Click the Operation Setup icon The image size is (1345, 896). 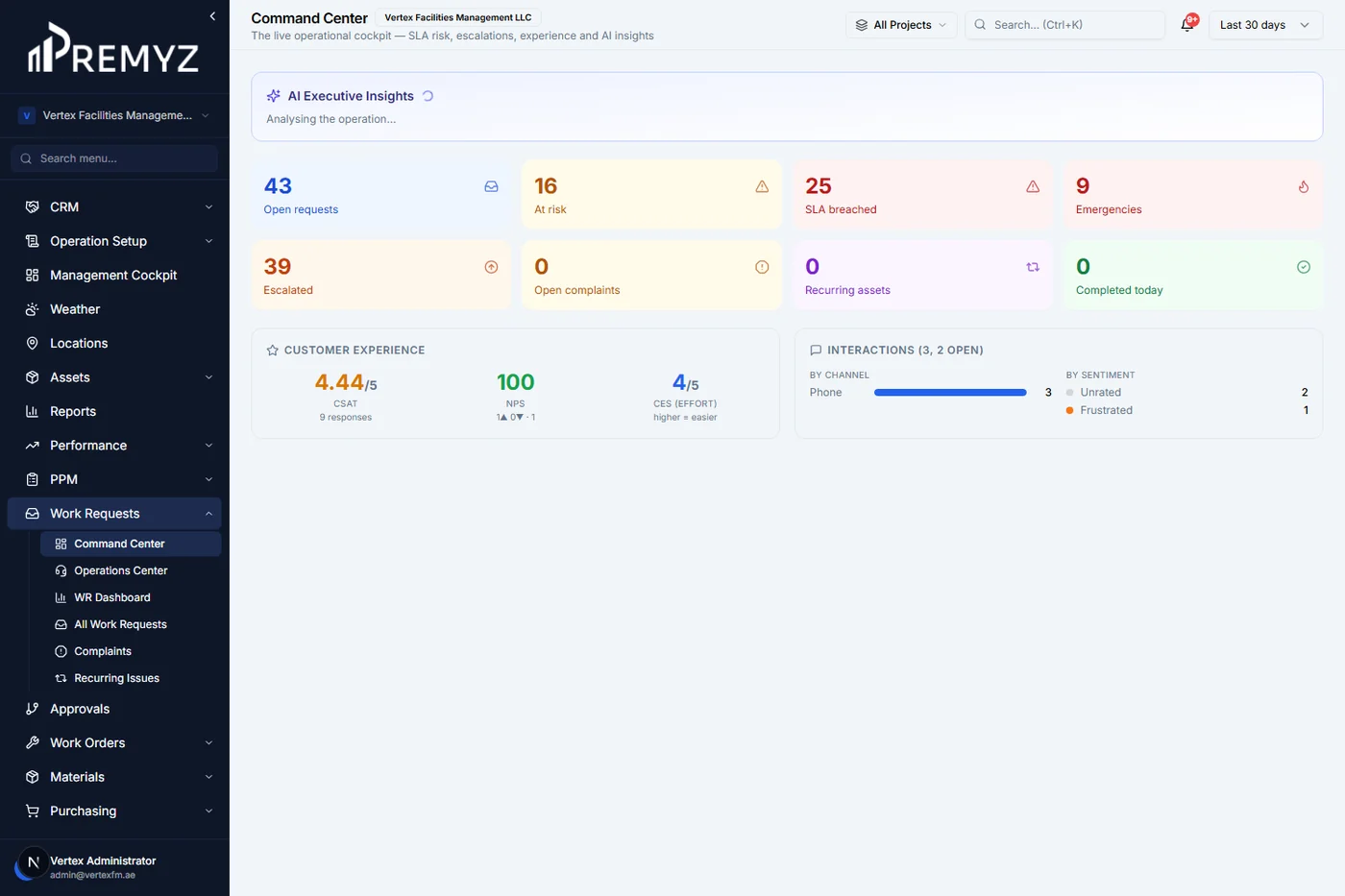32,241
